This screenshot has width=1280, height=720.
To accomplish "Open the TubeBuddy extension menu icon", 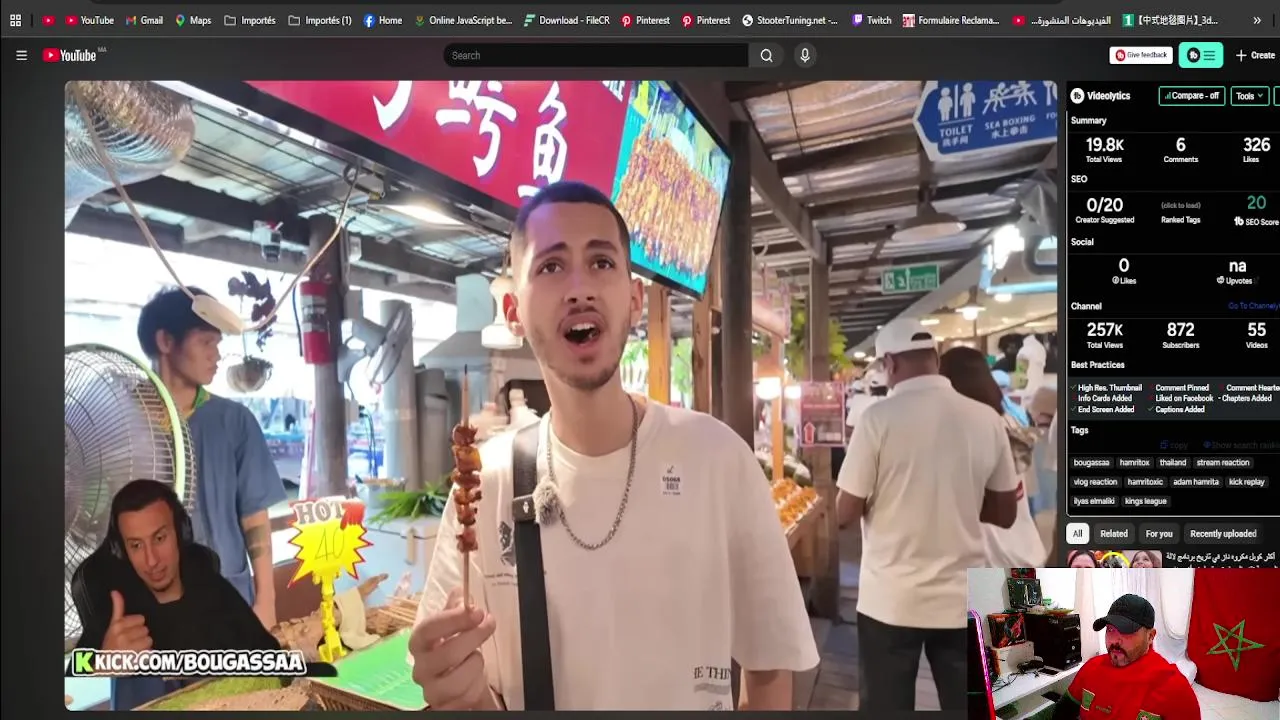I will tap(1201, 55).
